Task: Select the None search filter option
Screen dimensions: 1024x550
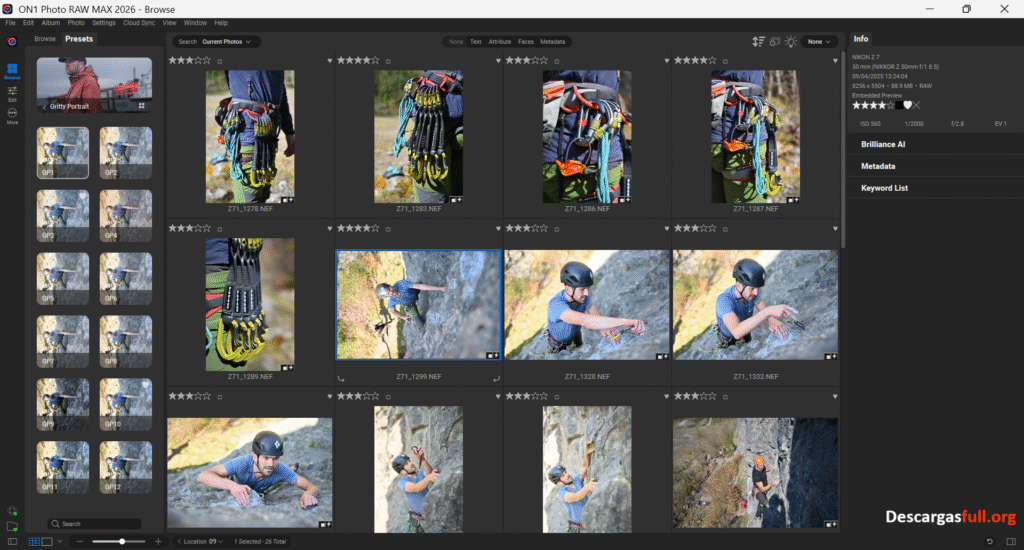Action: pos(456,42)
